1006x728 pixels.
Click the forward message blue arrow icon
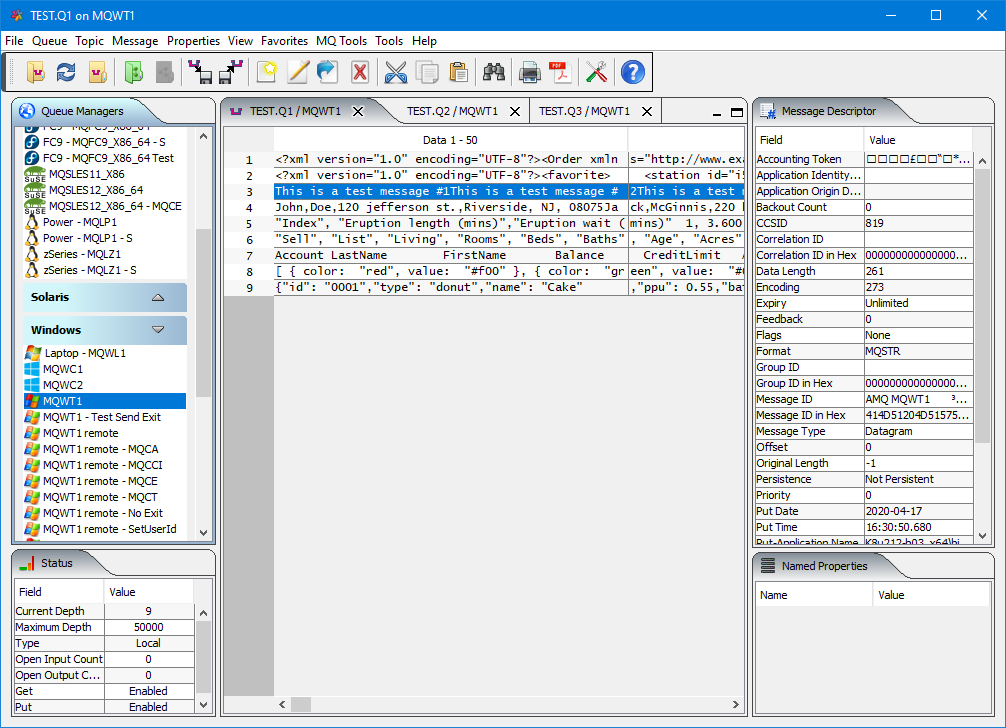coord(328,72)
